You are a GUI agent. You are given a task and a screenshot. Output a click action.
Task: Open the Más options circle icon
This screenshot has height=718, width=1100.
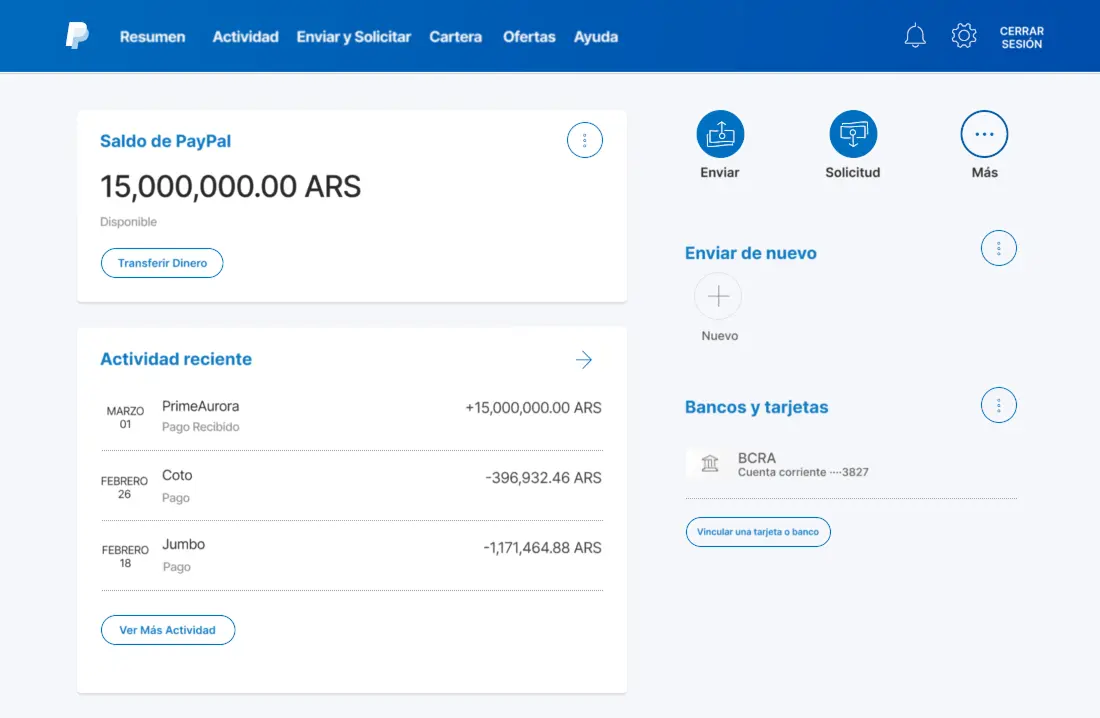point(984,134)
